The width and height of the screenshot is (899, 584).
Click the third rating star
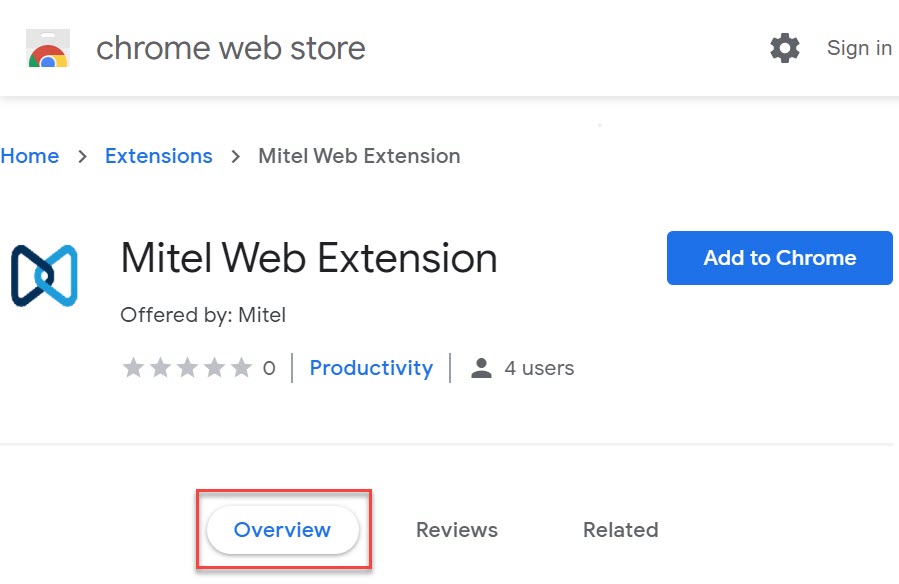click(x=187, y=368)
